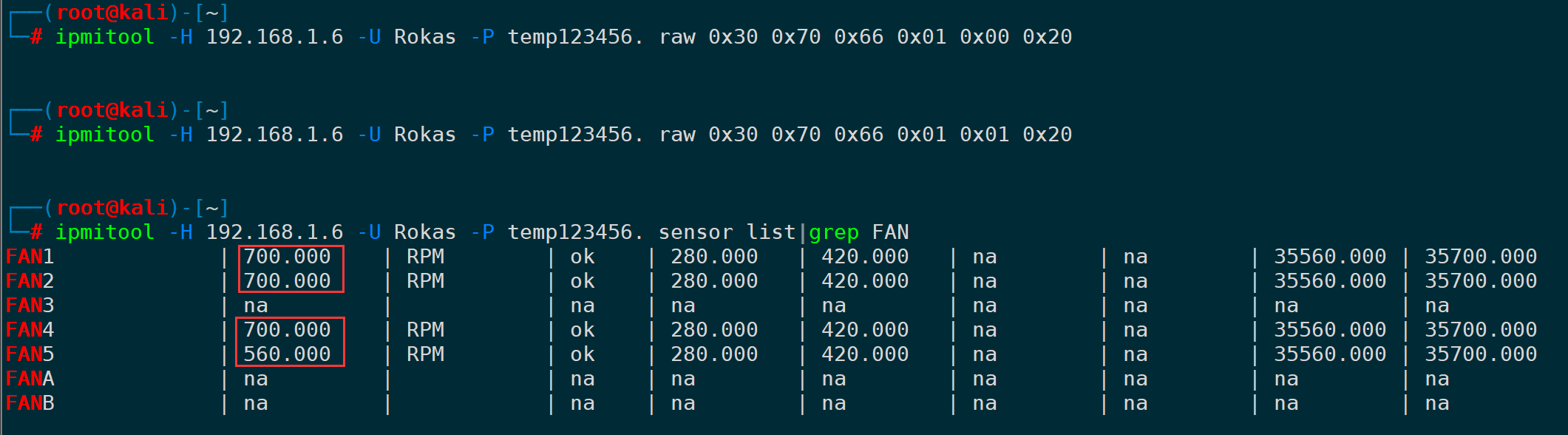Click the 280.000 value in FAN2 row
The height and width of the screenshot is (435, 1568).
pyautogui.click(x=714, y=281)
